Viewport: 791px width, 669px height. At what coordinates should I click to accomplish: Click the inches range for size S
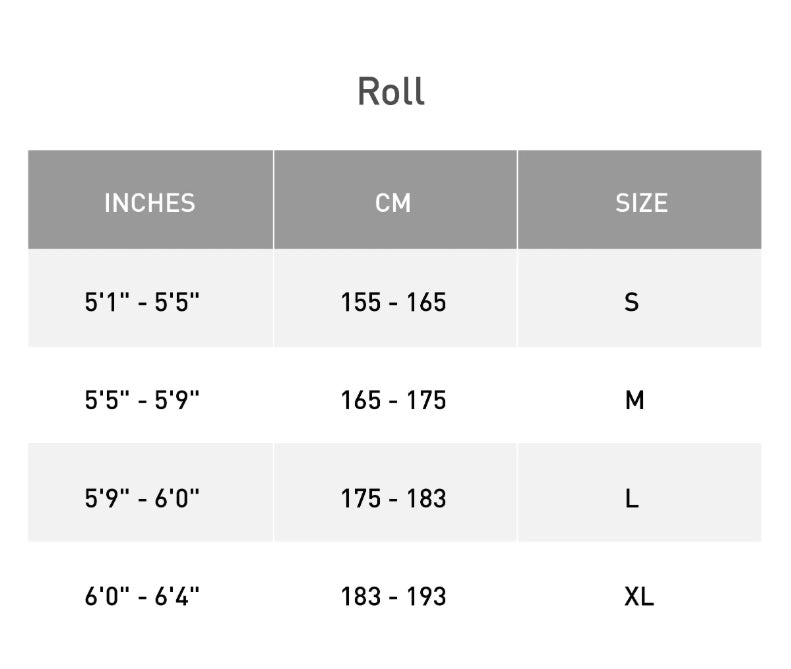click(x=142, y=301)
